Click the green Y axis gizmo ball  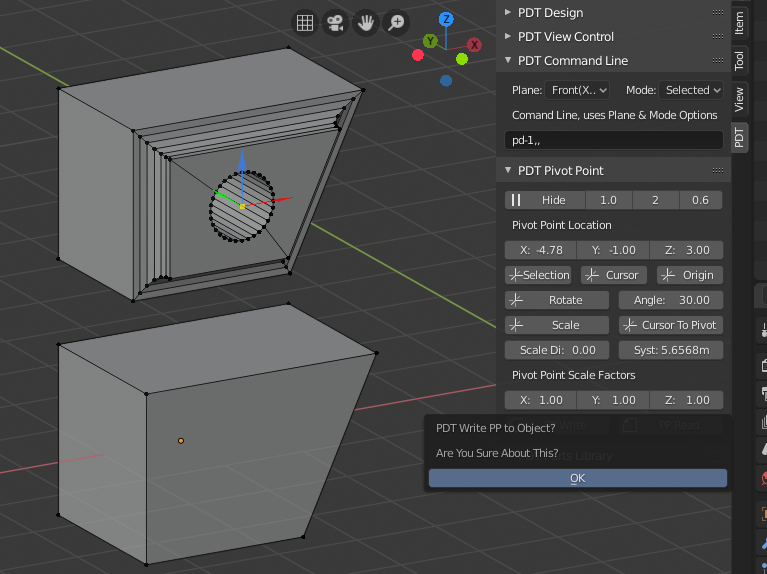430,41
